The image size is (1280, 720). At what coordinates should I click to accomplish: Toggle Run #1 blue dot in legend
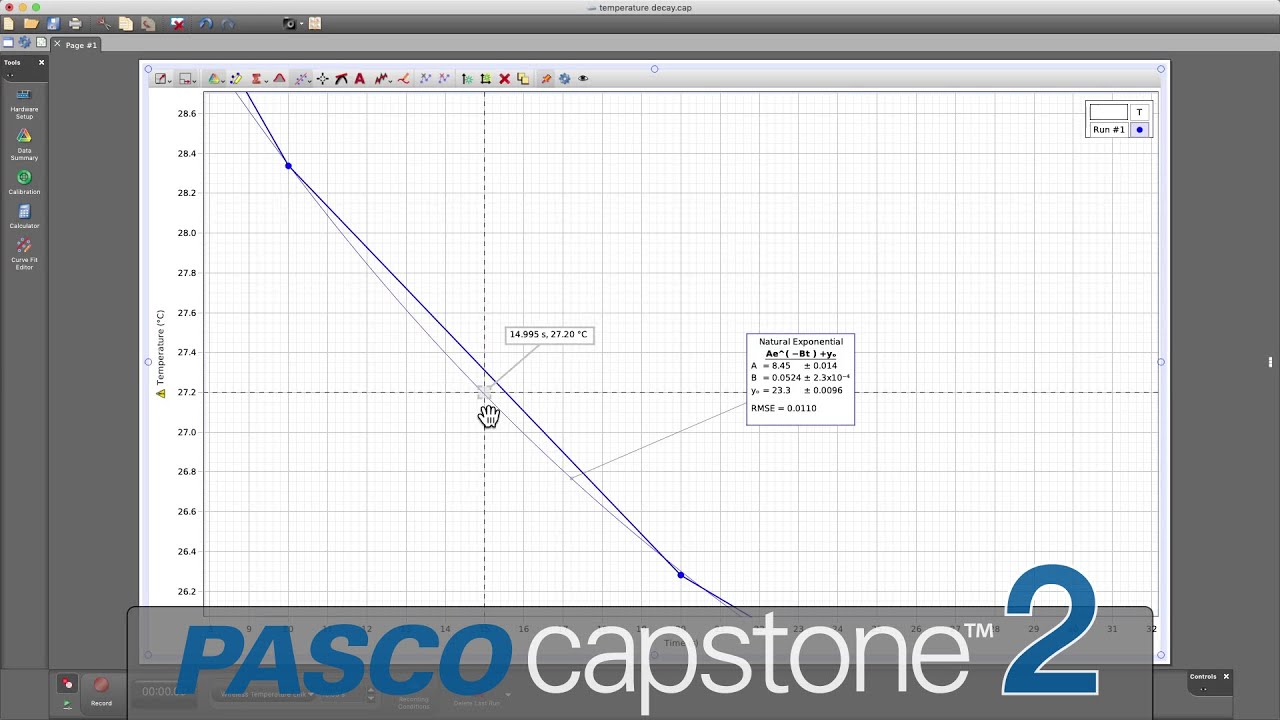(x=1139, y=130)
